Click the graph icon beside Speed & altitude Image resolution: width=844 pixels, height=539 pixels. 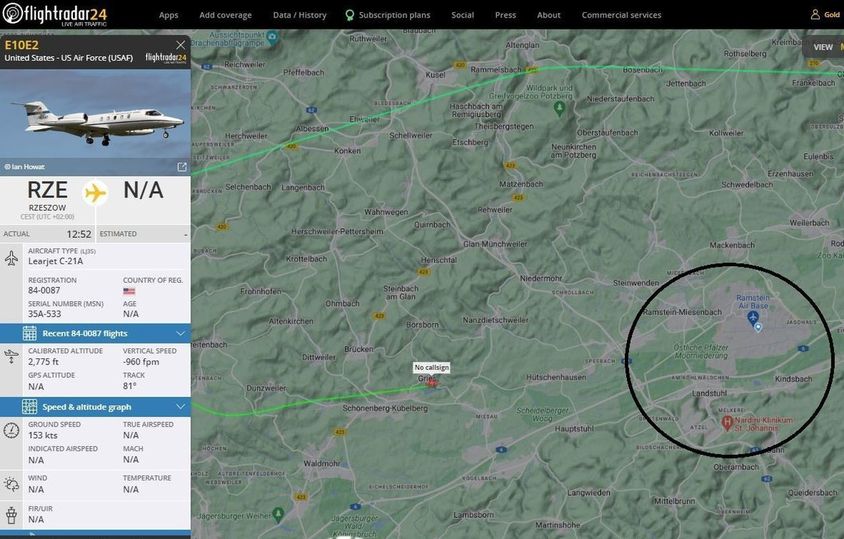click(x=29, y=407)
